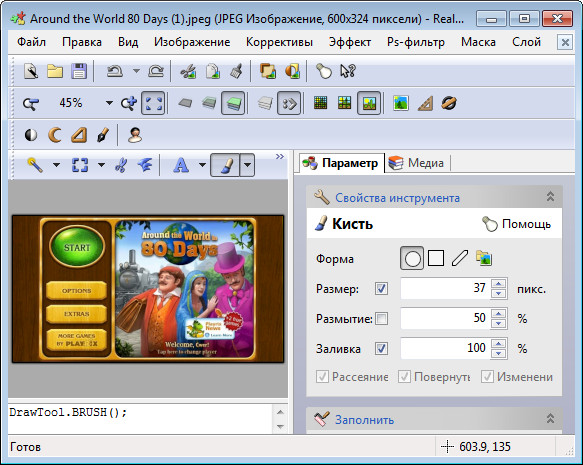Click the Размер value field showing 37

(x=445, y=288)
